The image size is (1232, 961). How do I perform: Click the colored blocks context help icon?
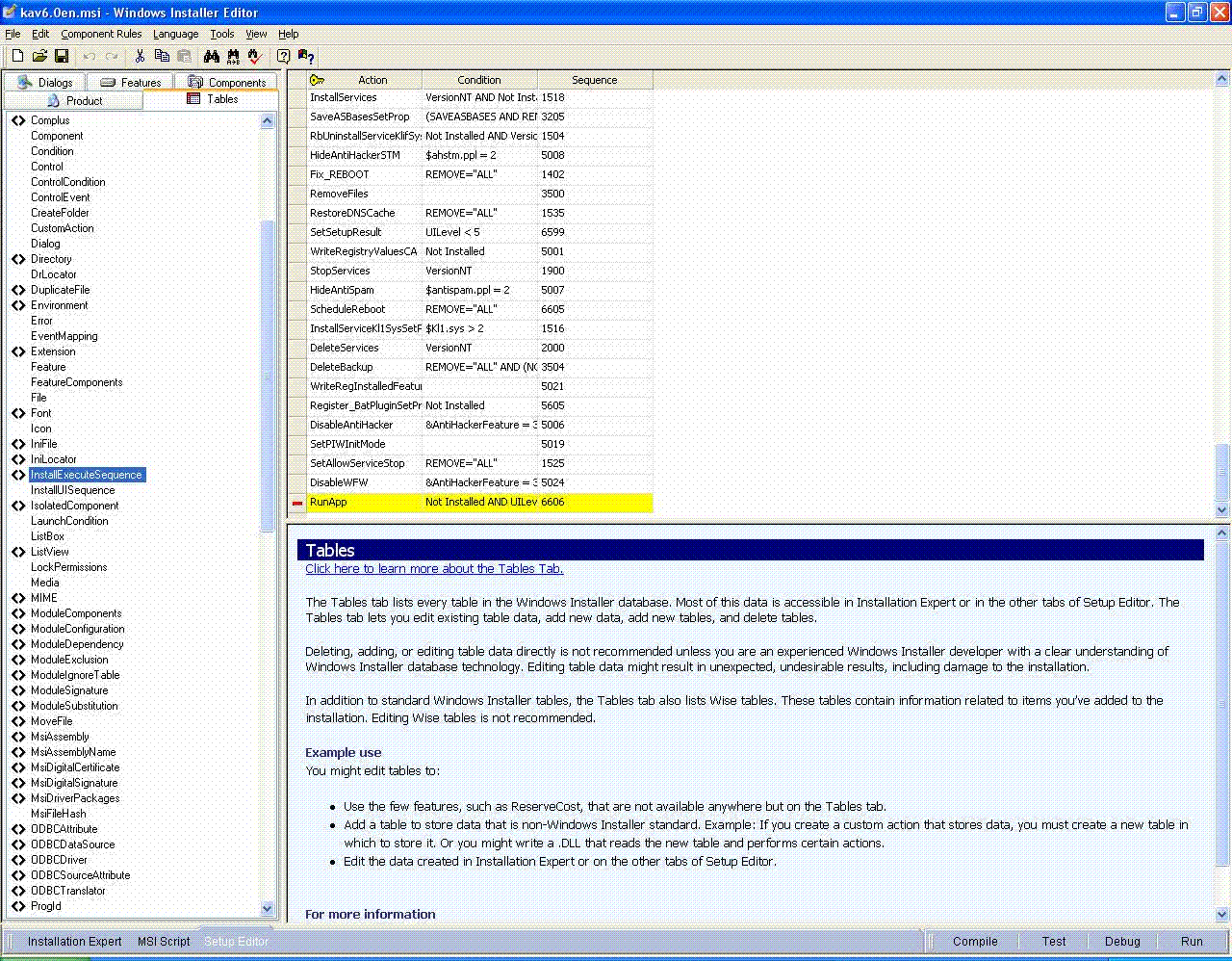pos(306,57)
